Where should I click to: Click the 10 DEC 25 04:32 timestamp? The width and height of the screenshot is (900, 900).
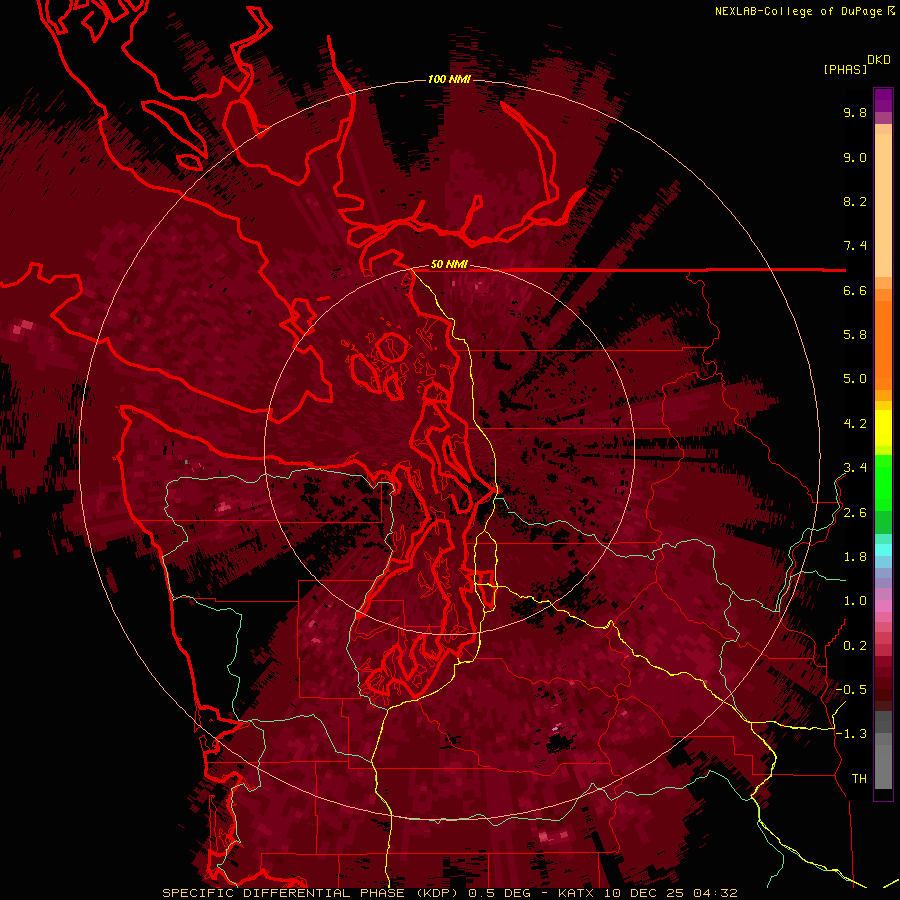point(670,893)
